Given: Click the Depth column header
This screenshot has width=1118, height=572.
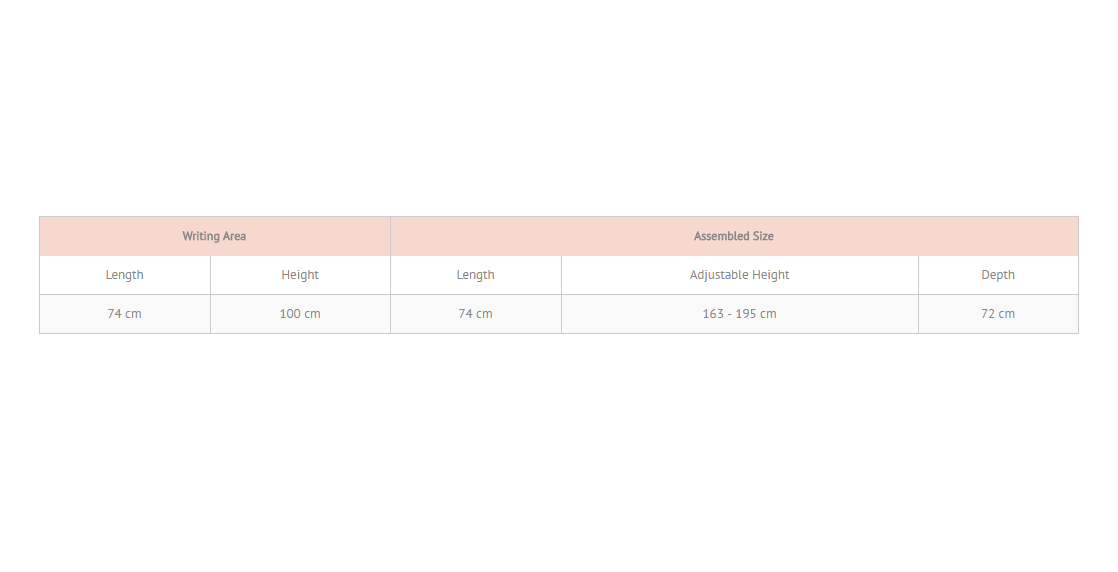Looking at the screenshot, I should click(998, 275).
